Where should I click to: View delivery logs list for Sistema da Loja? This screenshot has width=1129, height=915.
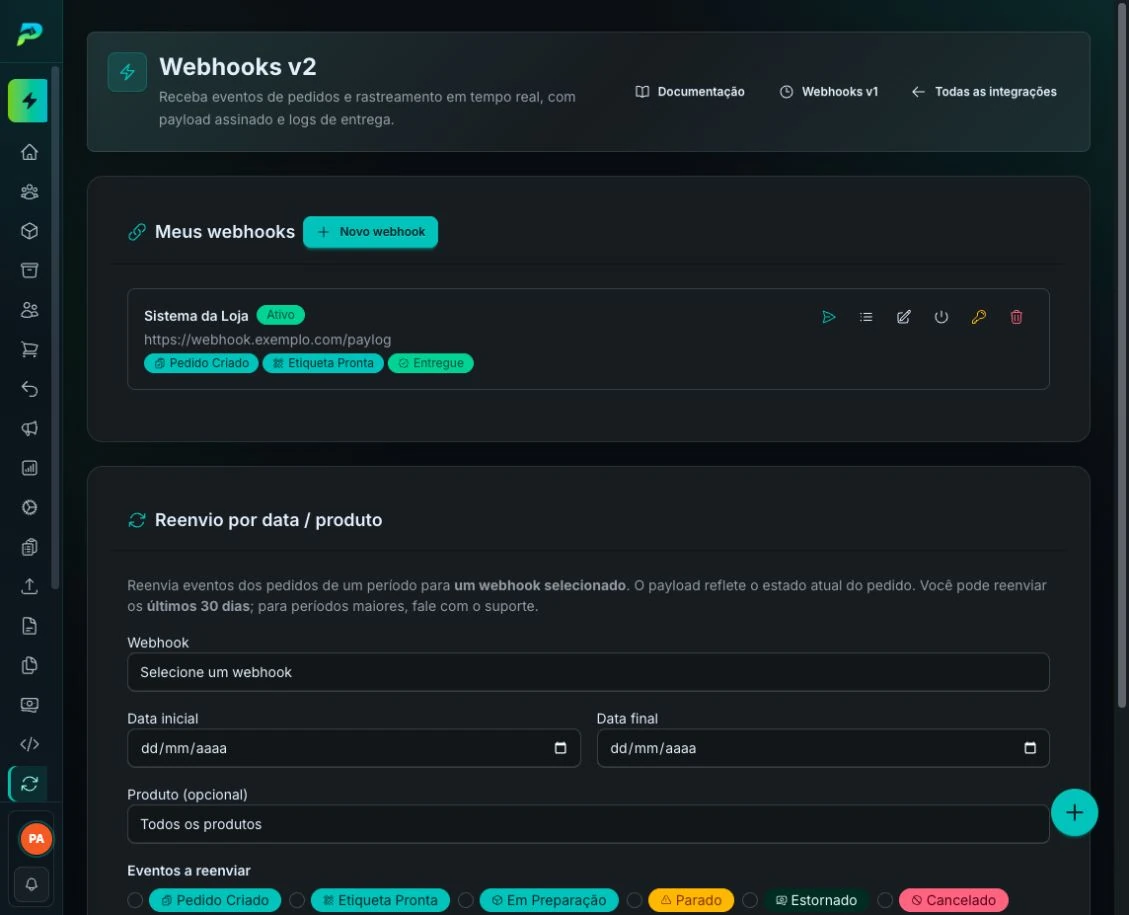pos(866,317)
